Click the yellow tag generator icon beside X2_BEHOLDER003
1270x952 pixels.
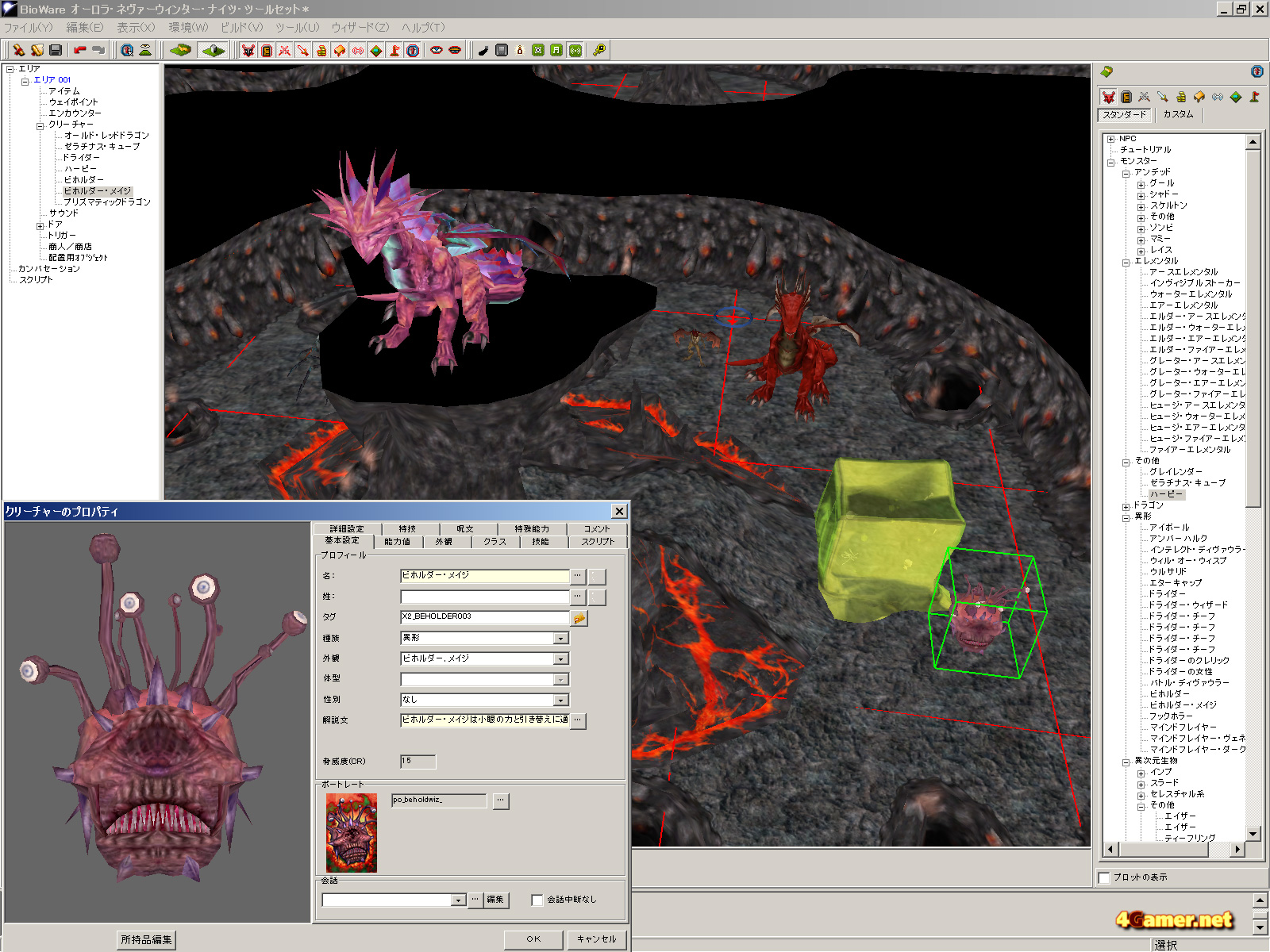click(x=579, y=618)
